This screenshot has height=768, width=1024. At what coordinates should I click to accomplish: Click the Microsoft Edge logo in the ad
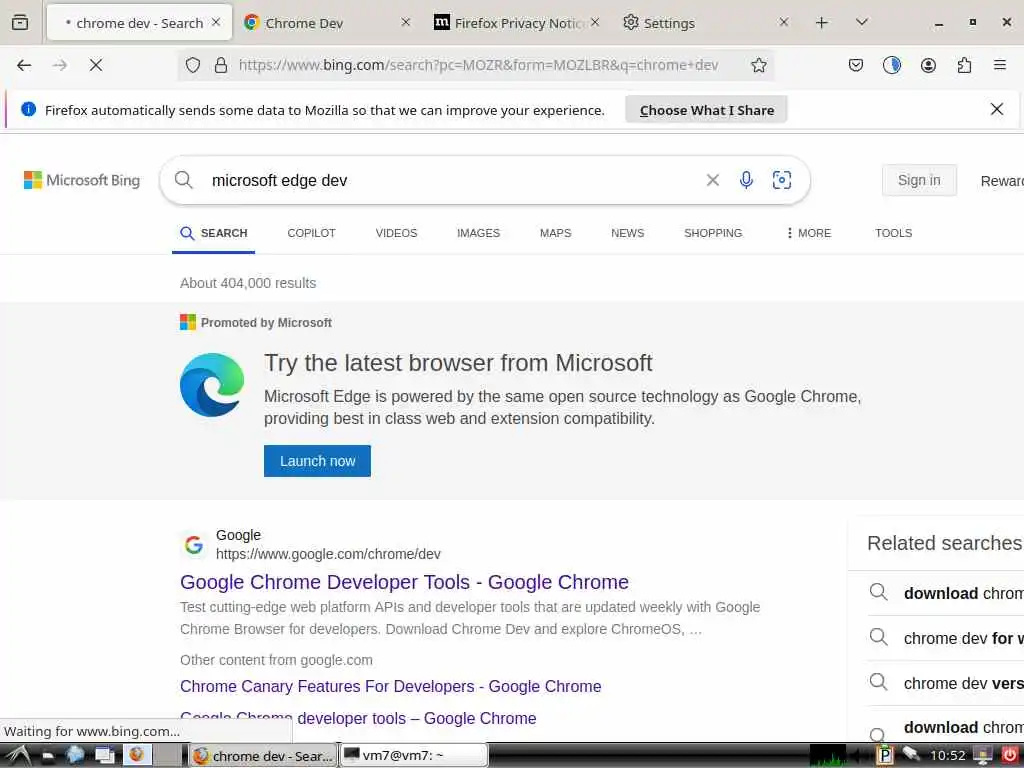pyautogui.click(x=212, y=385)
